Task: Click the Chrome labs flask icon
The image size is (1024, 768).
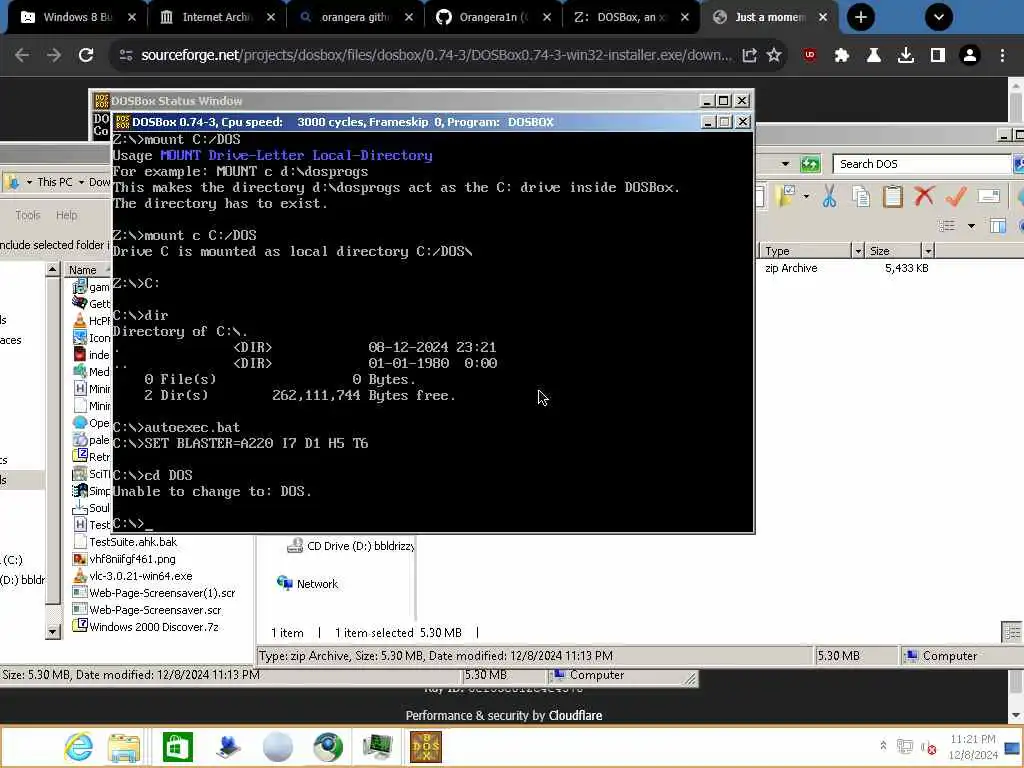Action: click(x=874, y=56)
